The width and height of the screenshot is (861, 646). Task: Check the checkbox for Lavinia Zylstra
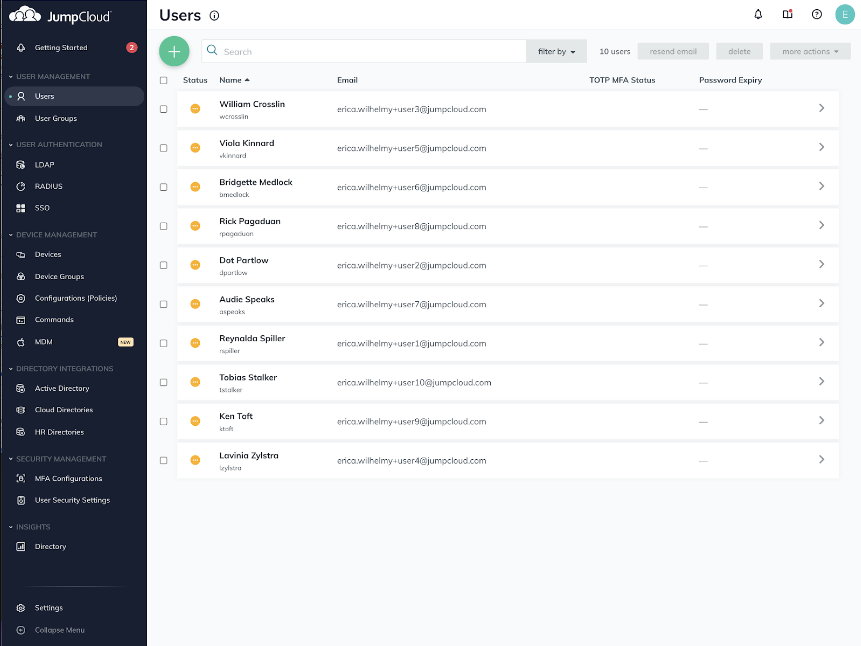pyautogui.click(x=163, y=460)
